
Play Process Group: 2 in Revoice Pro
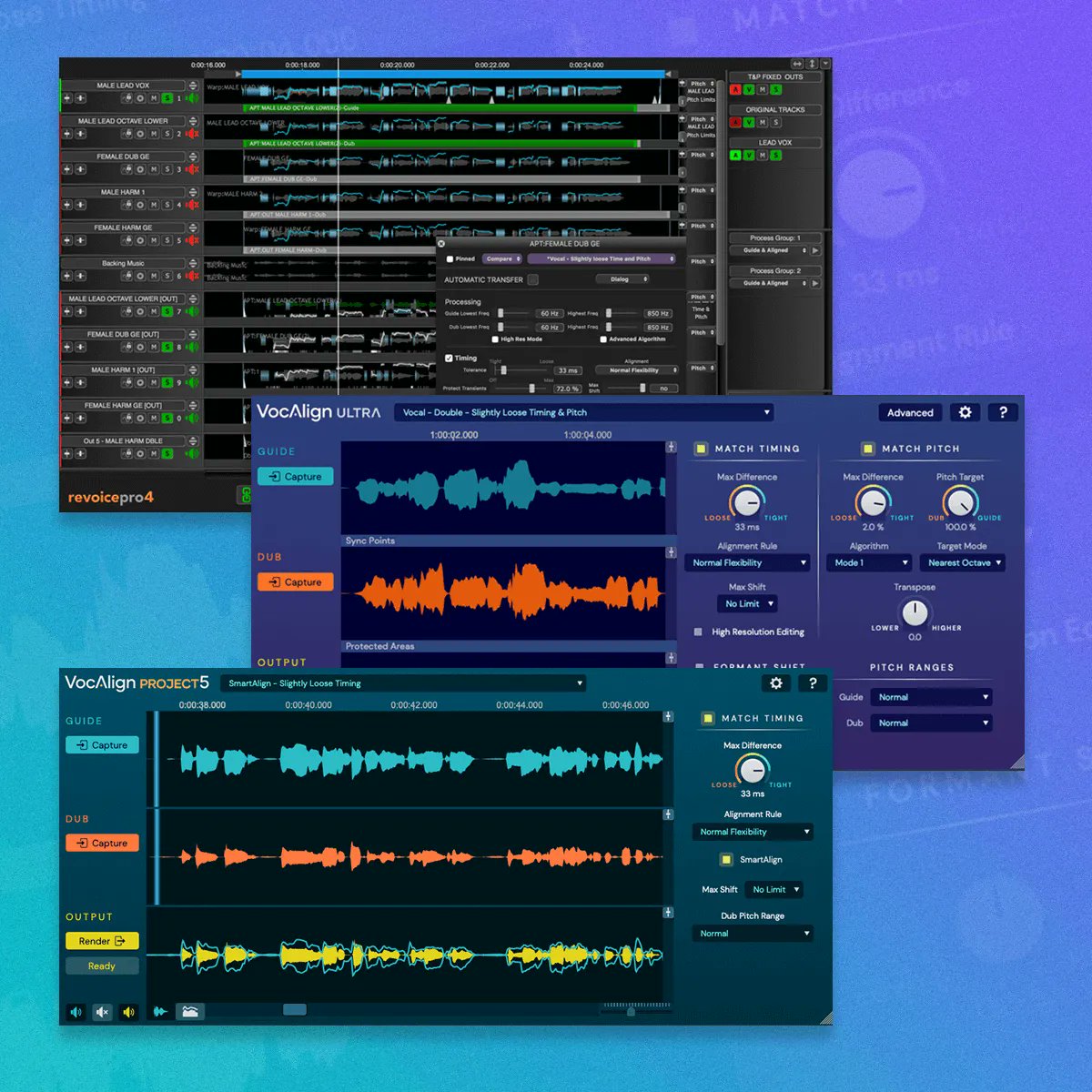pyautogui.click(x=815, y=283)
